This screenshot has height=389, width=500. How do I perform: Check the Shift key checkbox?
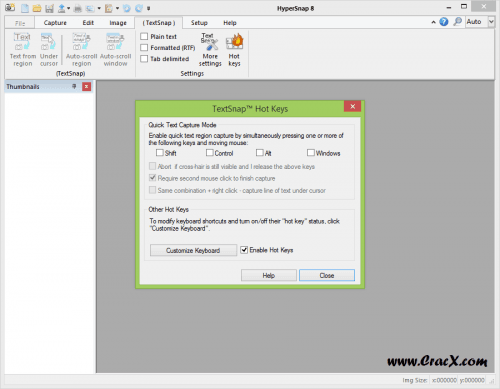point(160,153)
